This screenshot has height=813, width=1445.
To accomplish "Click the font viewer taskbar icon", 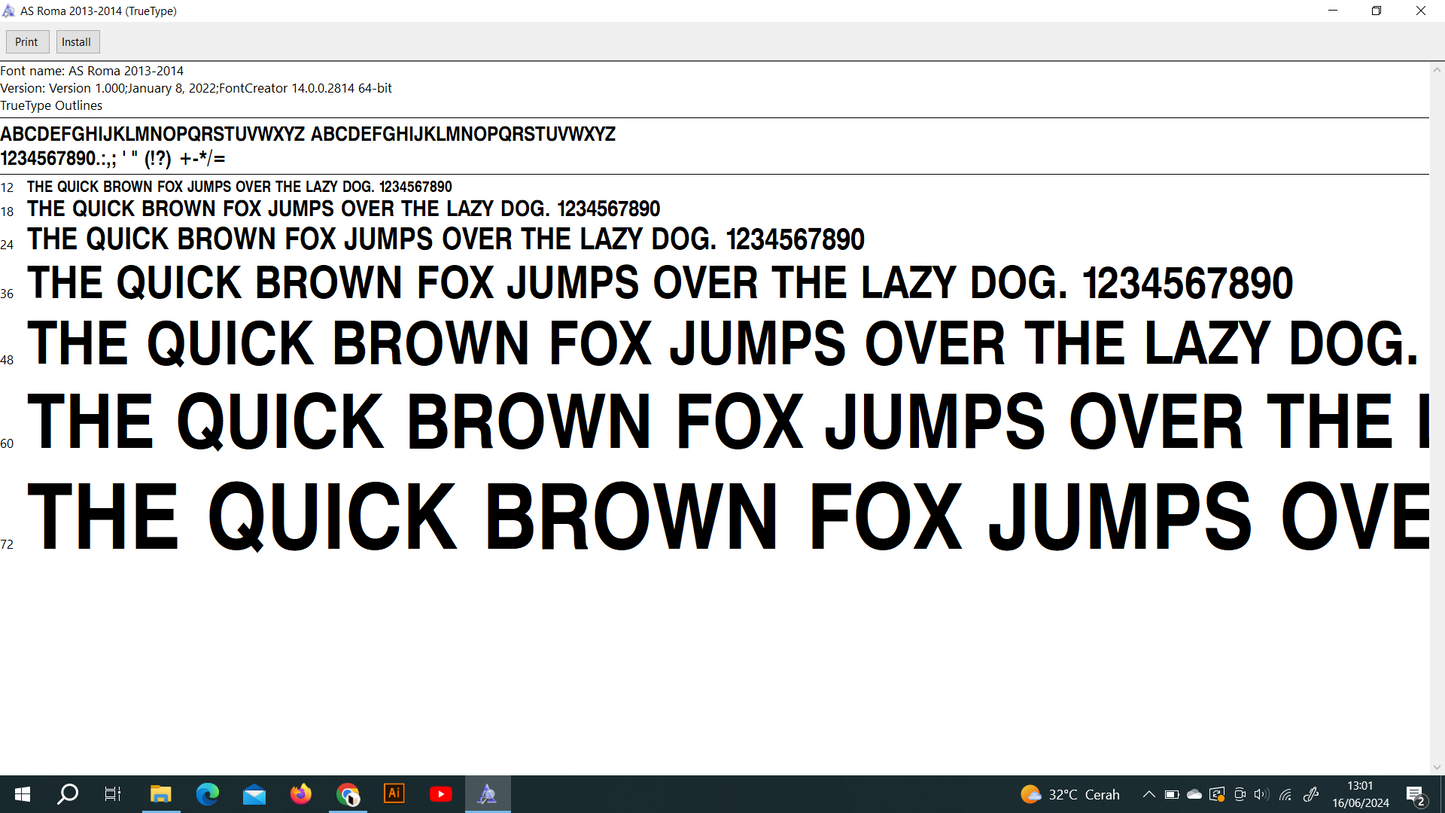I will [487, 794].
